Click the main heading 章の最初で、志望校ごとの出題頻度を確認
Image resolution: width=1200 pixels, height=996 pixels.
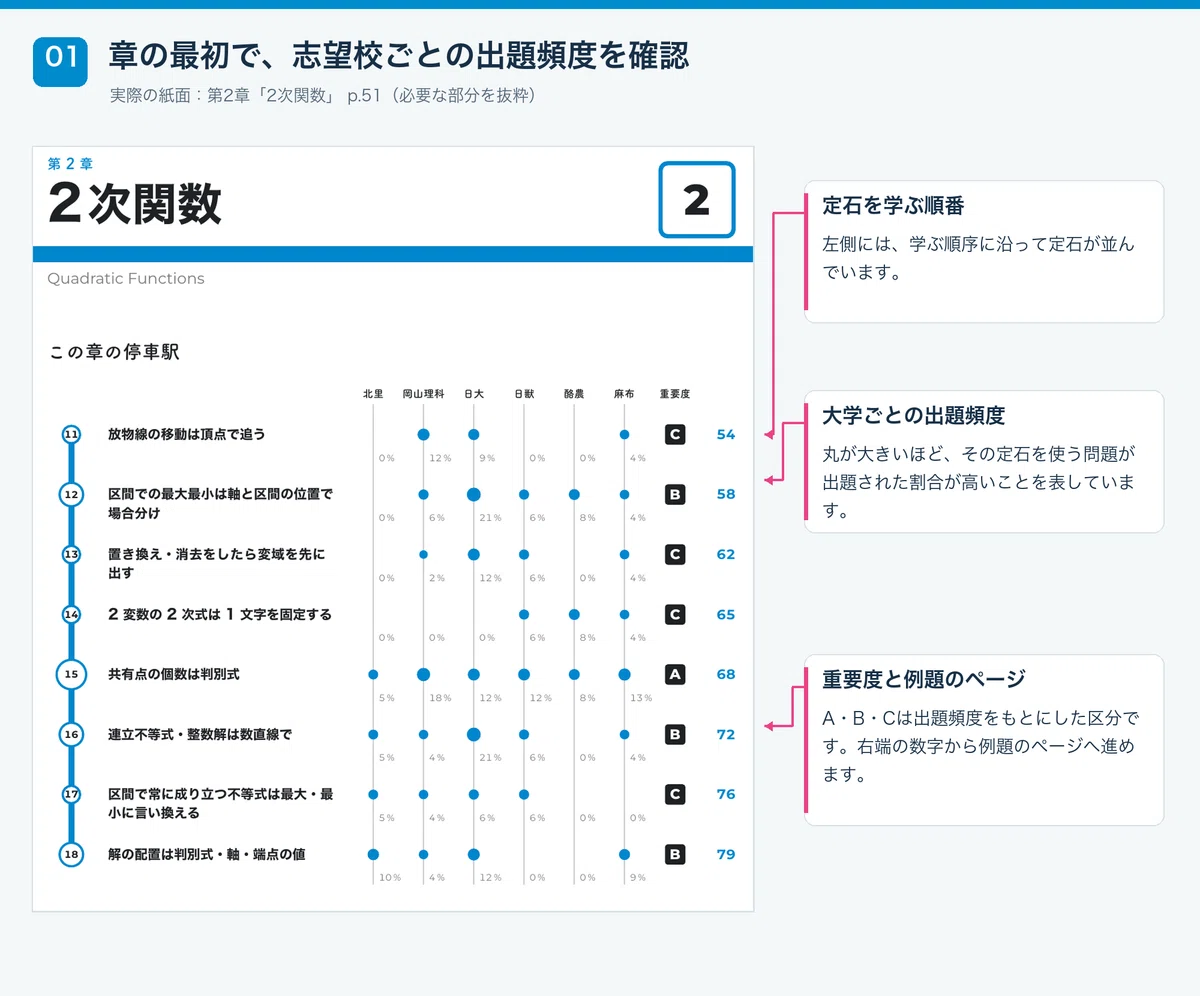click(398, 56)
